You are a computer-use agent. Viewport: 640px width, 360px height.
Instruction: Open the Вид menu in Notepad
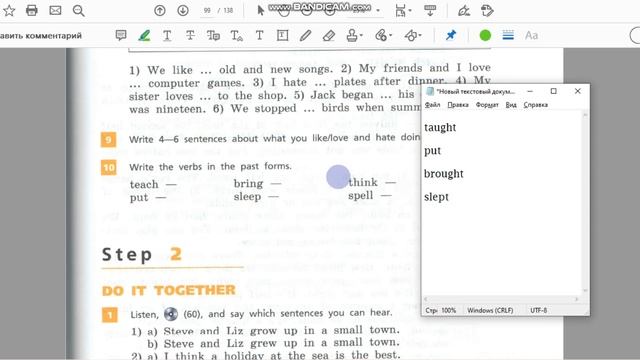[511, 105]
